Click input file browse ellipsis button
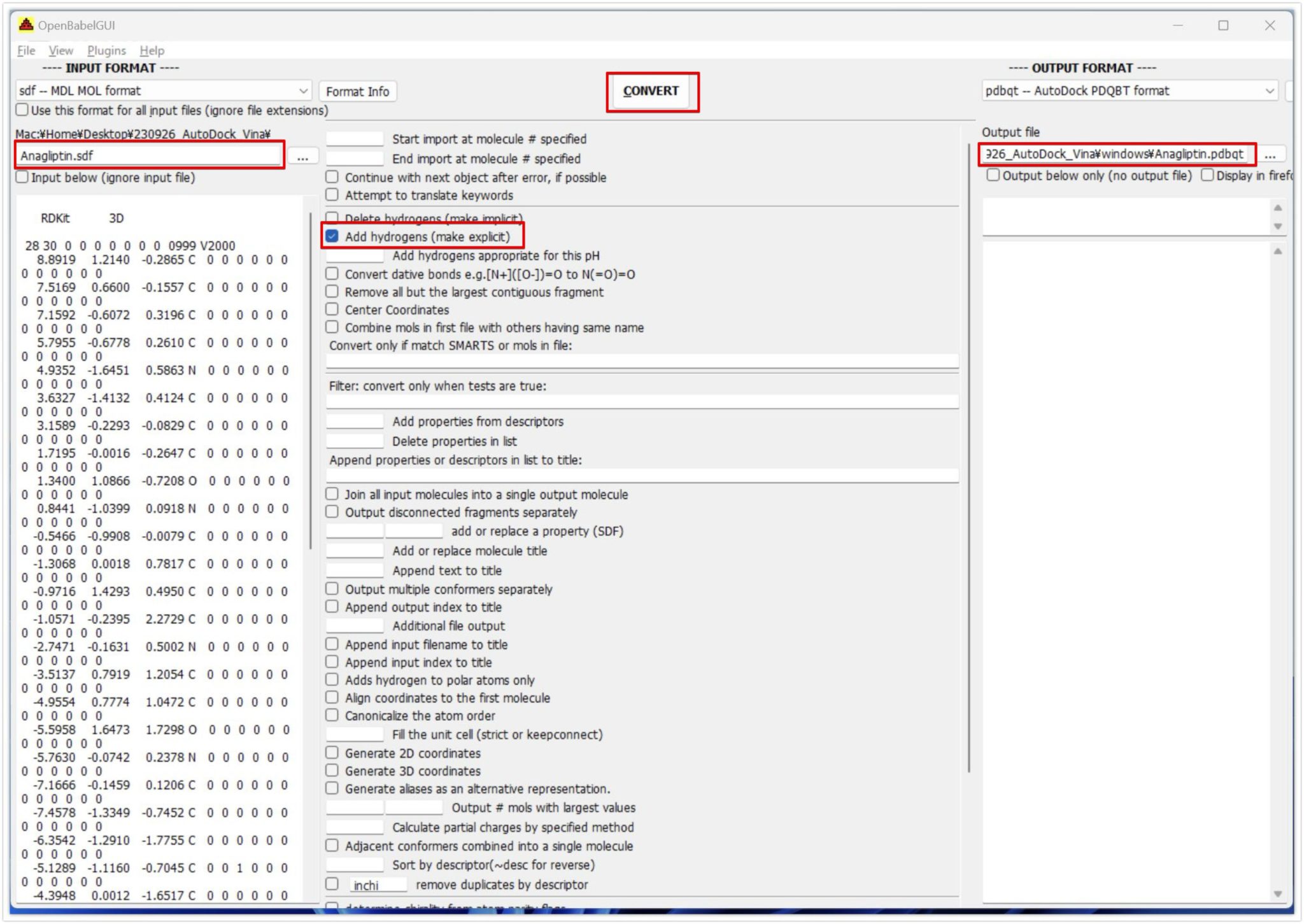The height and width of the screenshot is (924, 1304). tap(302, 156)
